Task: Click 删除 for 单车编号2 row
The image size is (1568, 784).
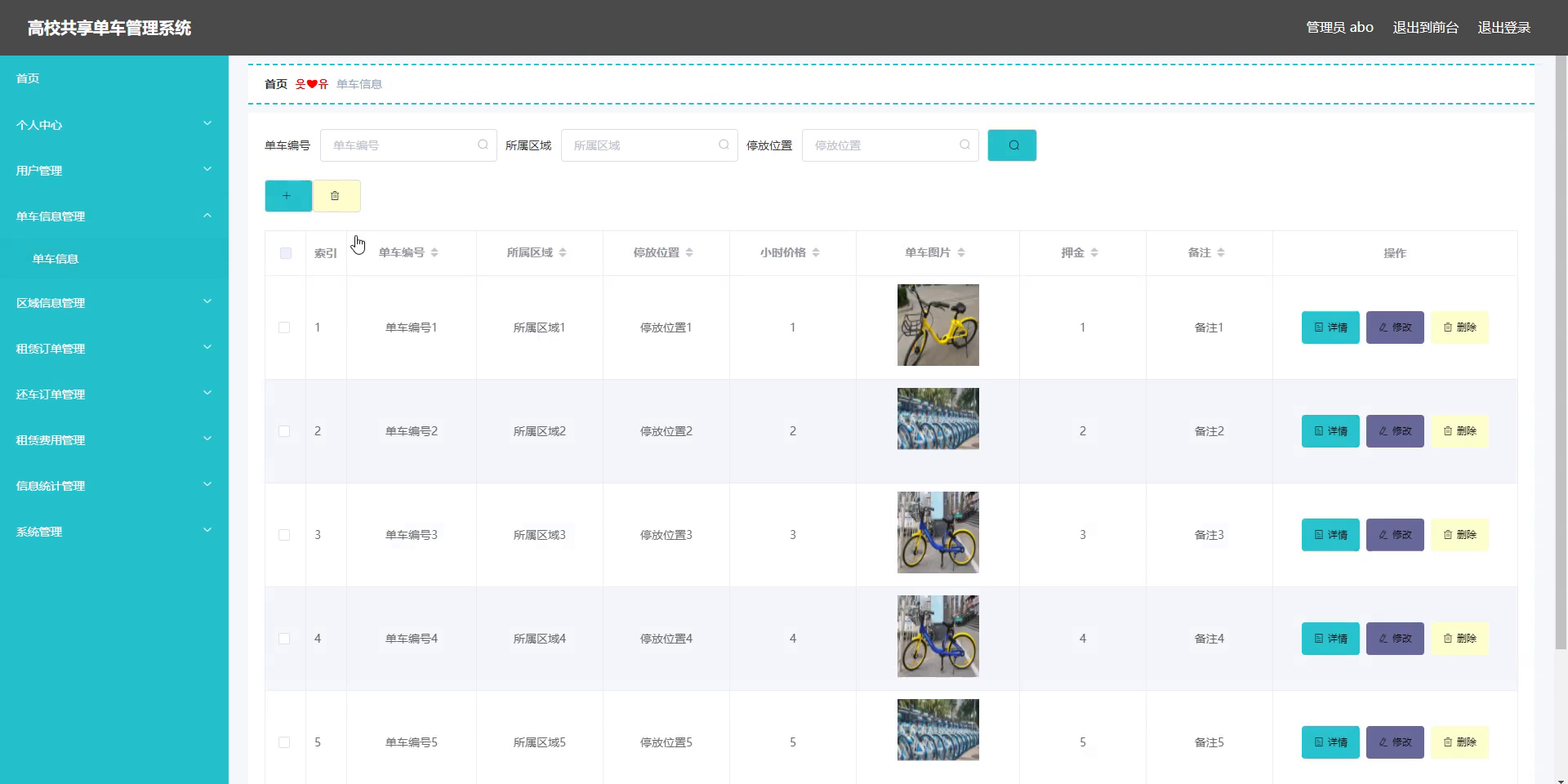Action: [1459, 431]
